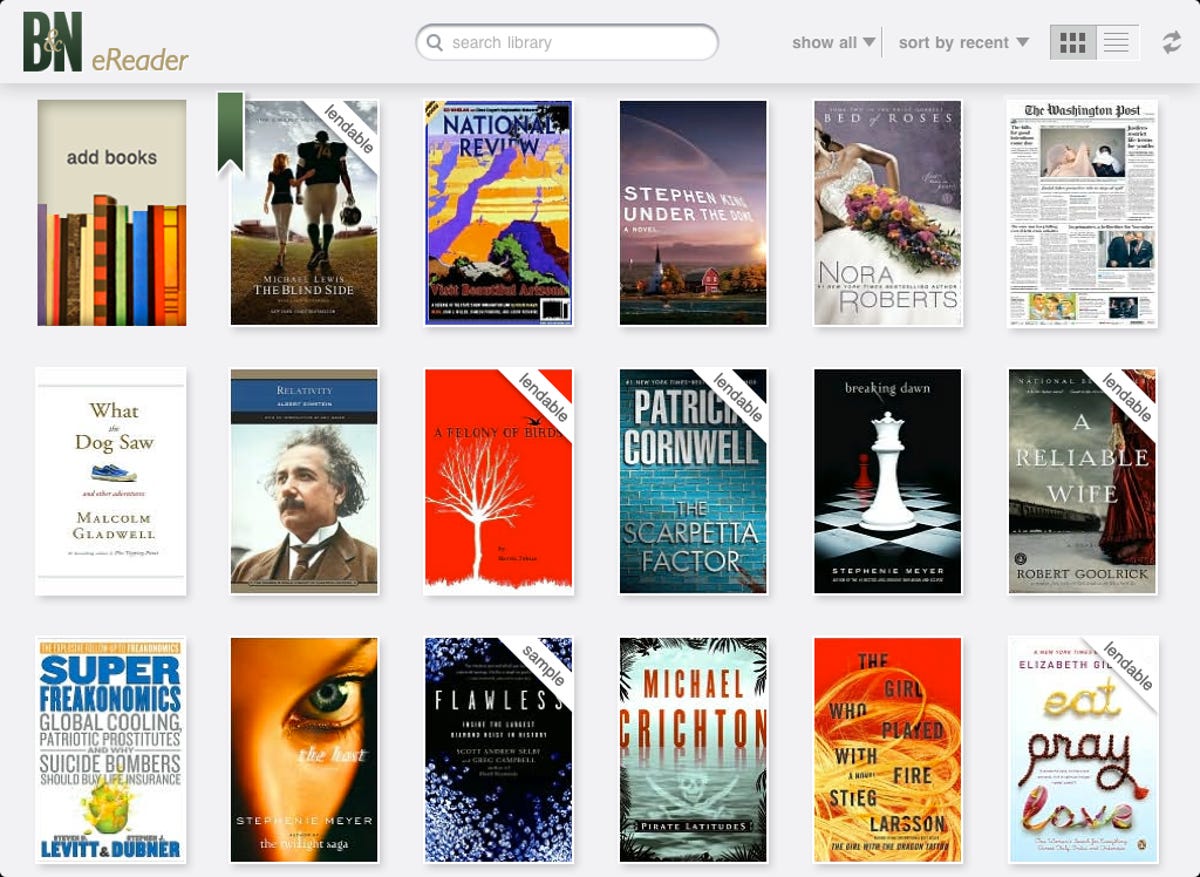This screenshot has width=1200, height=877.
Task: Switch to grid view
Action: pyautogui.click(x=1072, y=43)
